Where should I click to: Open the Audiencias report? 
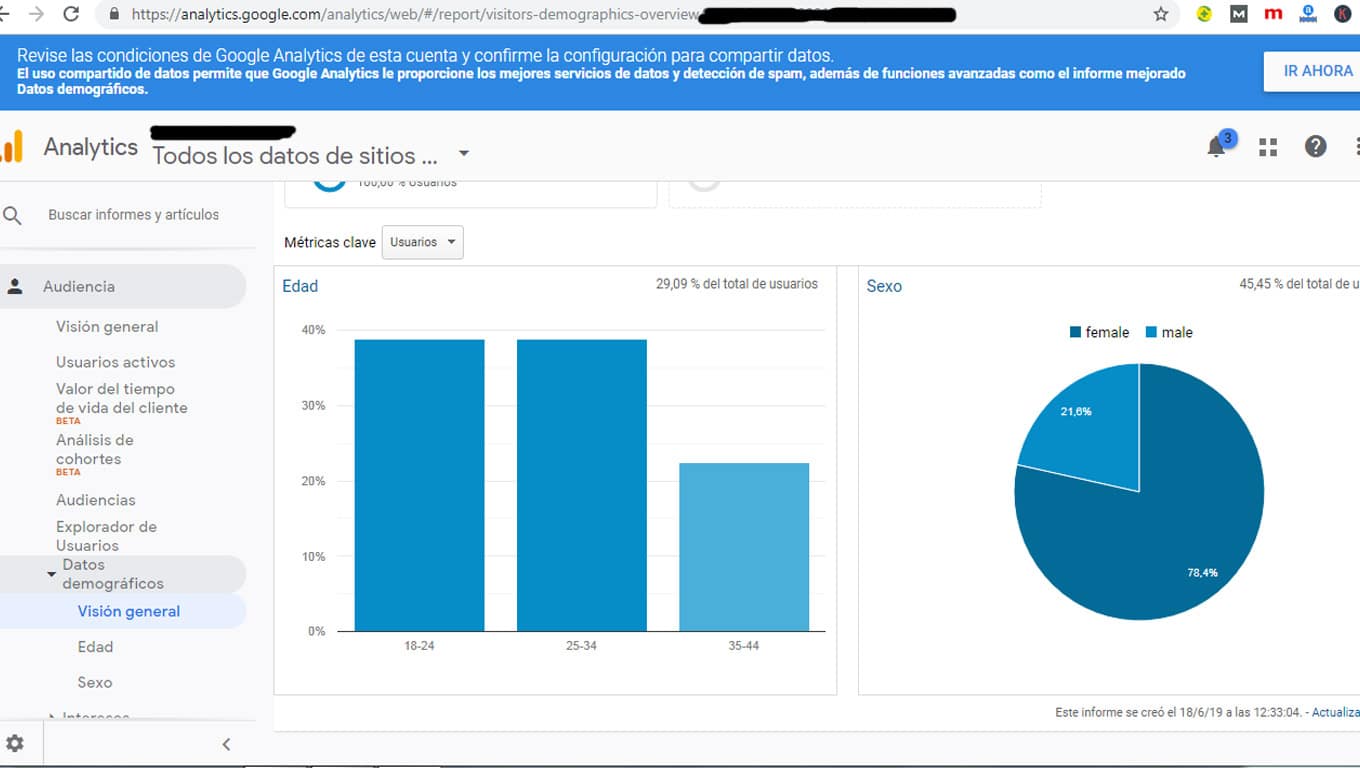point(95,500)
